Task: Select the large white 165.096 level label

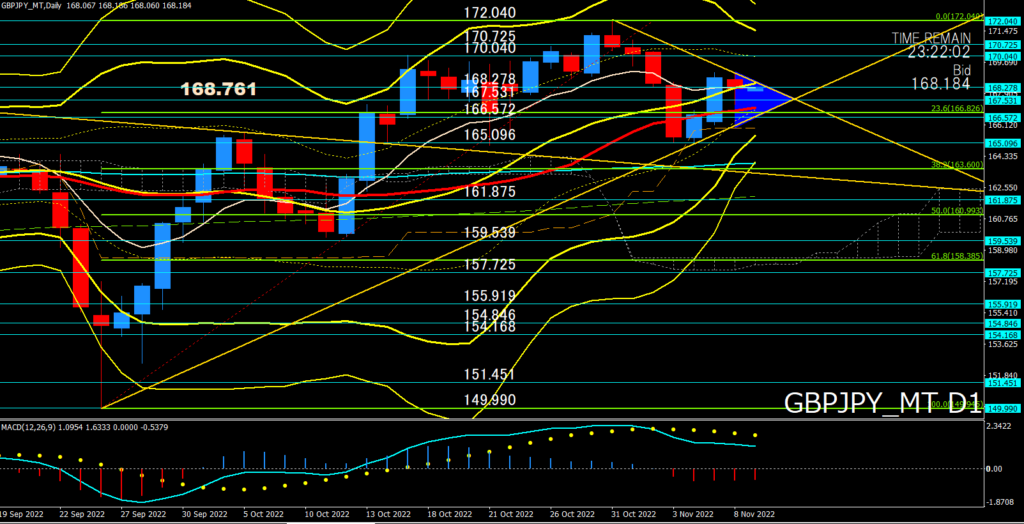Action: (490, 135)
